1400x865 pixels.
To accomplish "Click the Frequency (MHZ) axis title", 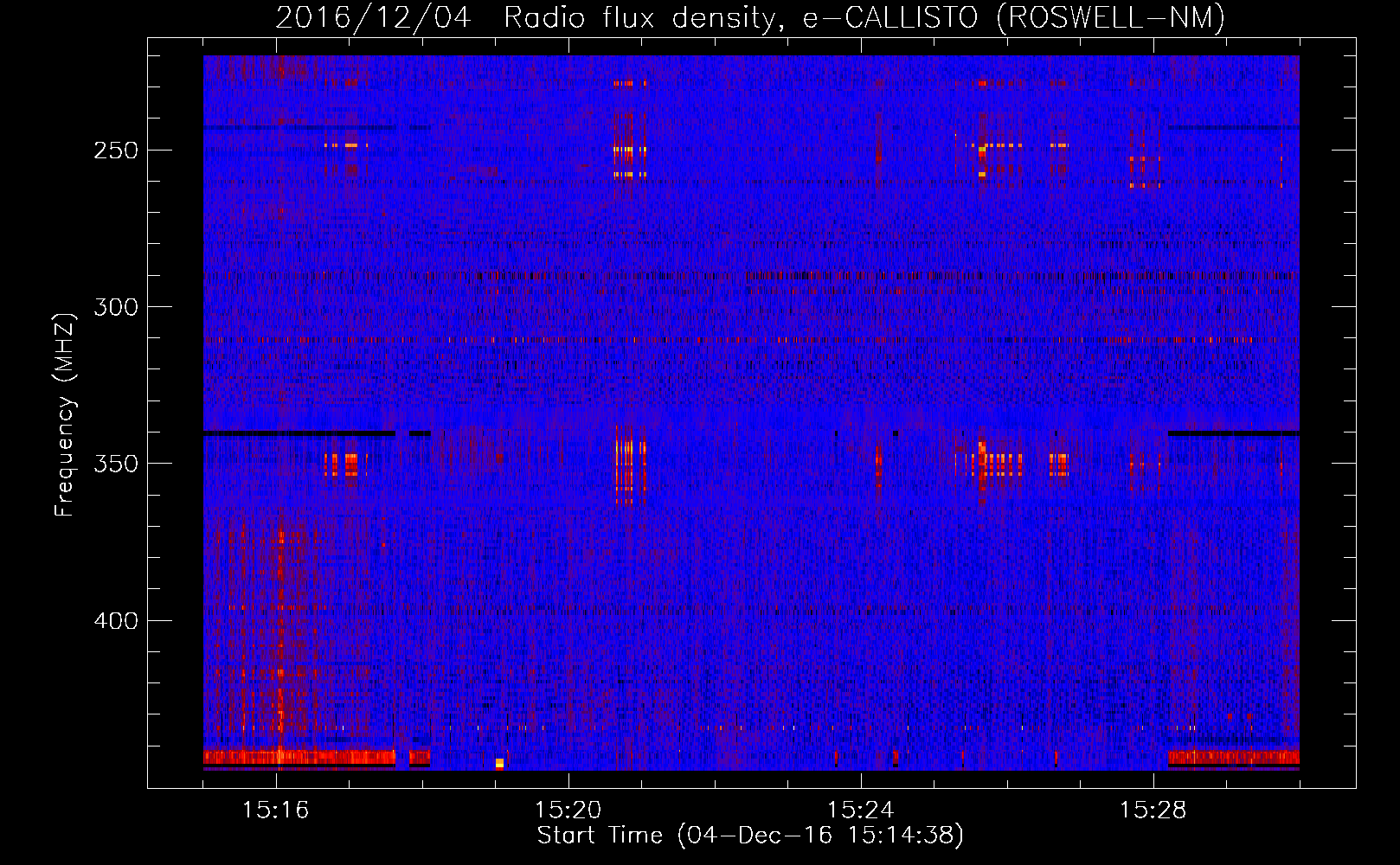I will coord(65,414).
